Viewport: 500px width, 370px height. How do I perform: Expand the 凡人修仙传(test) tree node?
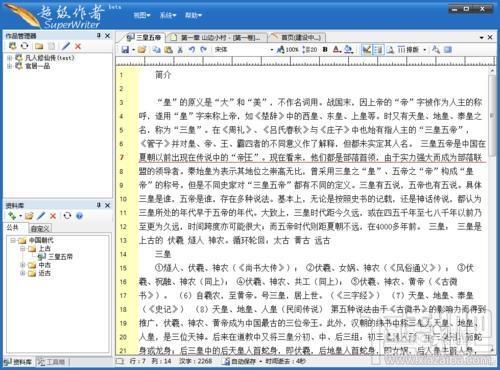9,58
